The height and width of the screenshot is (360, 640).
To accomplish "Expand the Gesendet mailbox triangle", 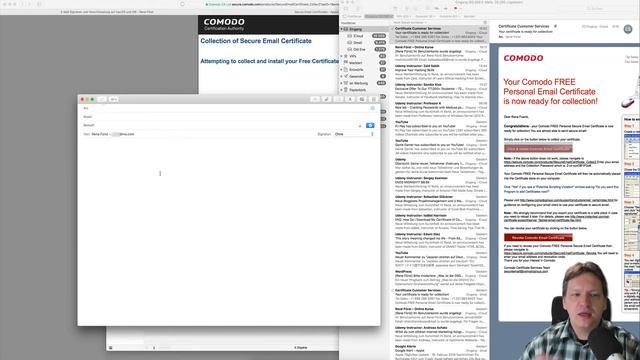I will 342,76.
